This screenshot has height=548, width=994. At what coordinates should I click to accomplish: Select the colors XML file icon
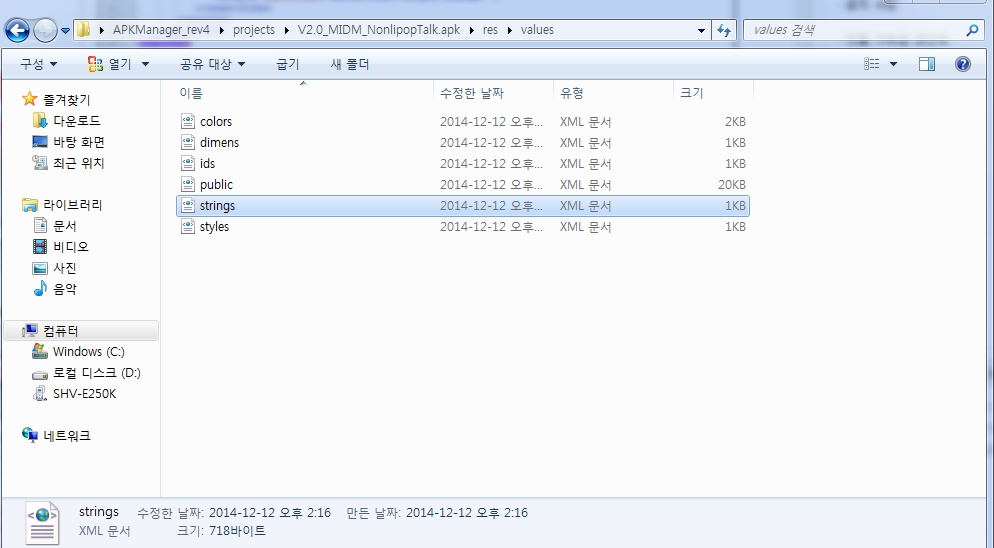pos(188,121)
